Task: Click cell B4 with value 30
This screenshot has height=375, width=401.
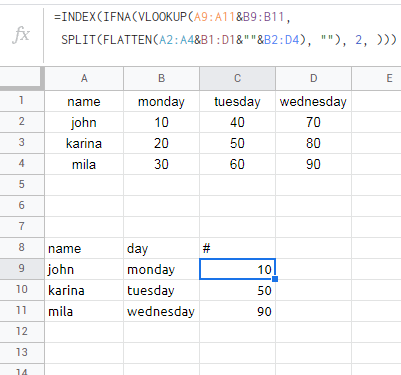Action: (161, 164)
